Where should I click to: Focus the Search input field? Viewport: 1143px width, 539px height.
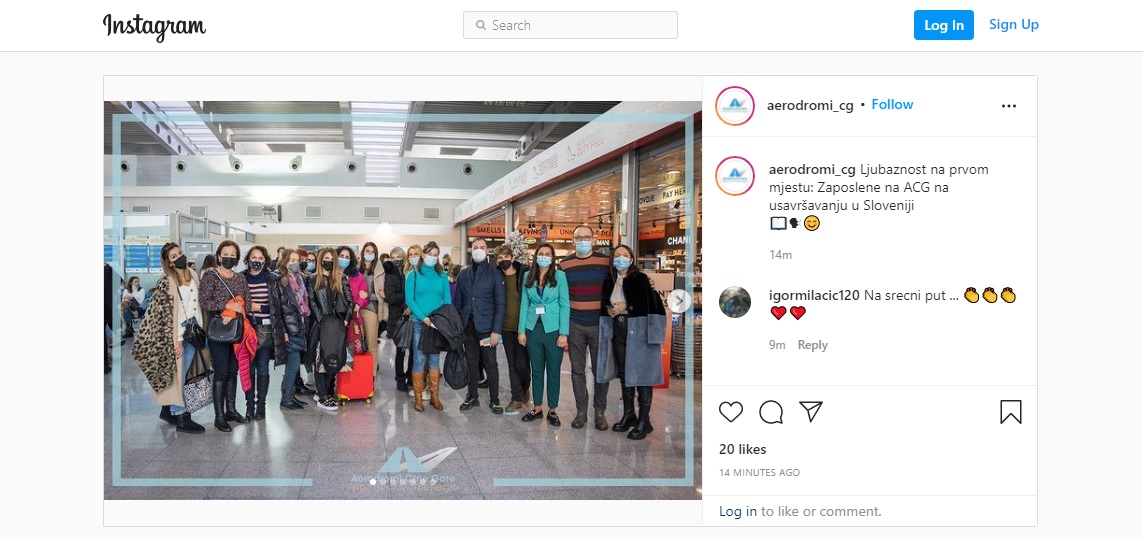pyautogui.click(x=570, y=25)
